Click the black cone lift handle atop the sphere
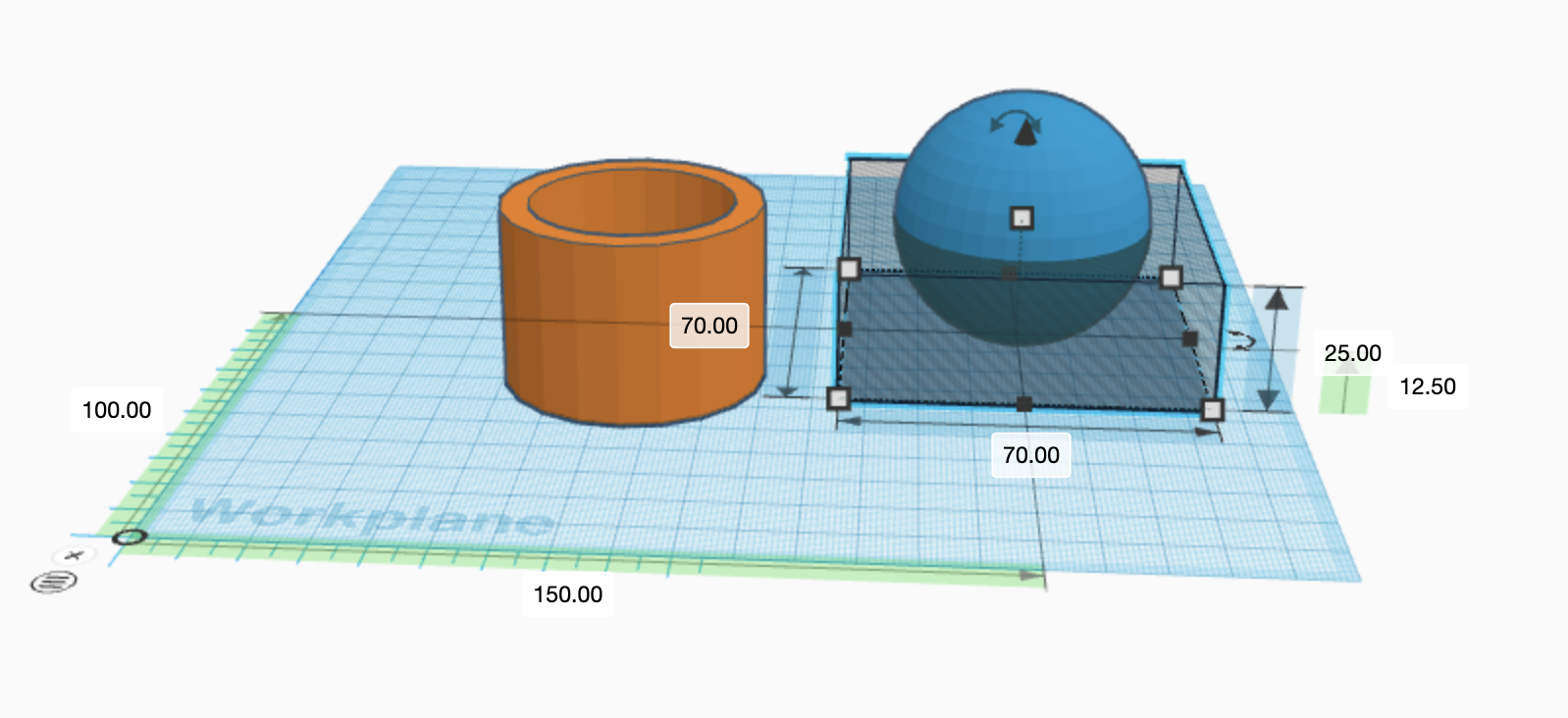The width and height of the screenshot is (1568, 718). [1025, 132]
